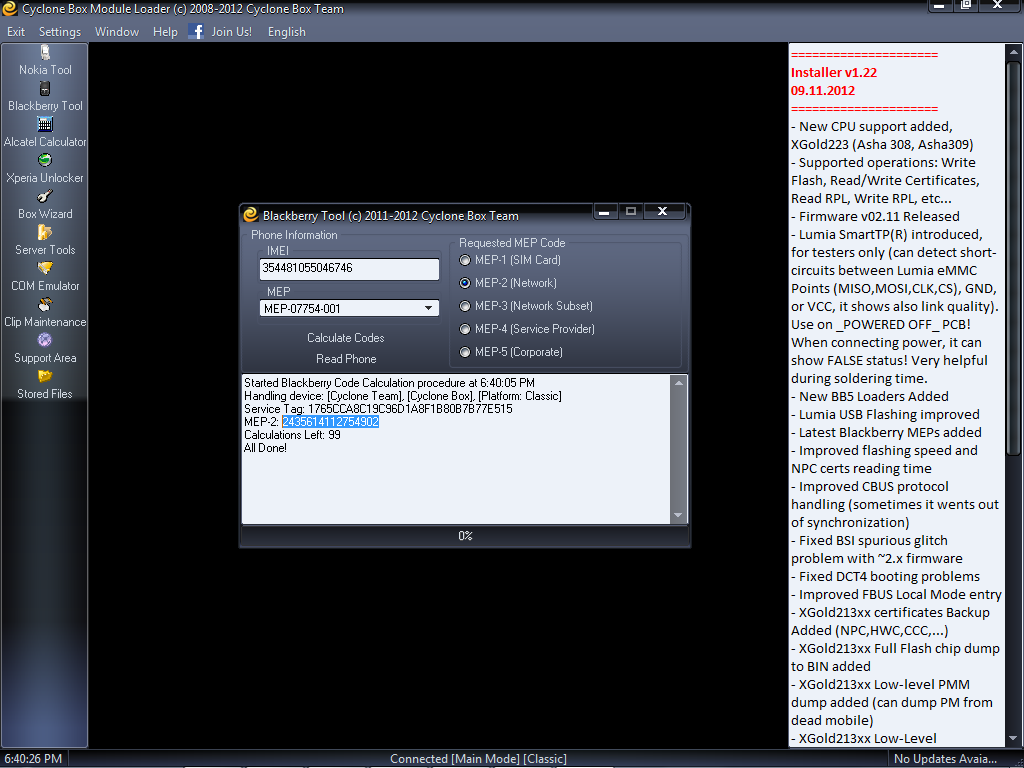1024x768 pixels.
Task: Choose MEP-3 (Network Subset) option
Action: pos(466,306)
